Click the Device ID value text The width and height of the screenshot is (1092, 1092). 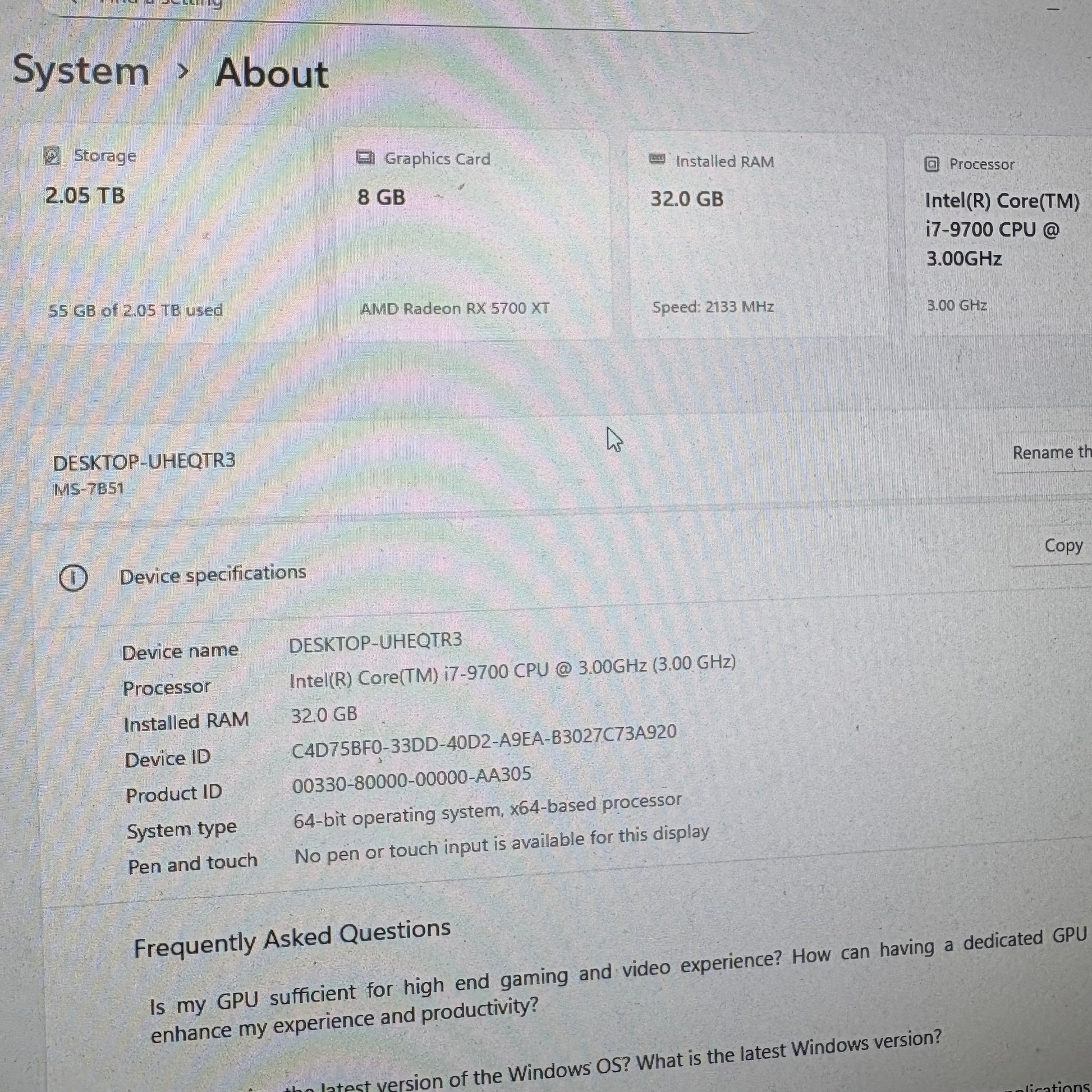click(x=484, y=742)
